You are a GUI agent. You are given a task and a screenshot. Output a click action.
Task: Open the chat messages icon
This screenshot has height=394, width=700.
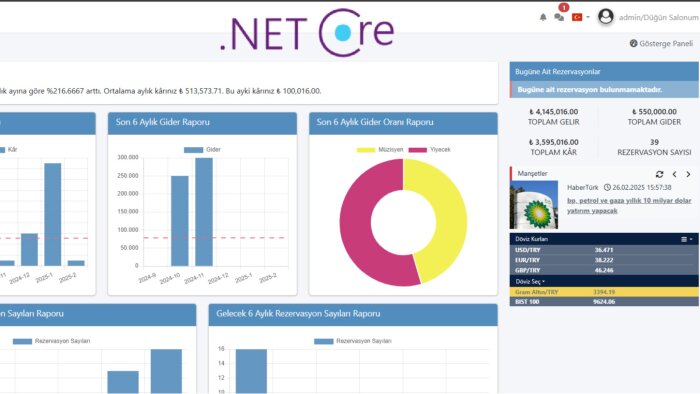(x=559, y=17)
